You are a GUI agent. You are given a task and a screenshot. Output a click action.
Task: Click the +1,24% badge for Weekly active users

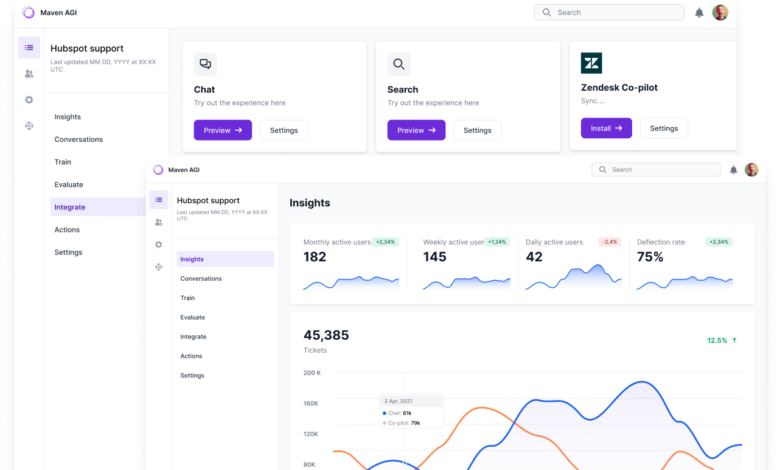coord(497,242)
